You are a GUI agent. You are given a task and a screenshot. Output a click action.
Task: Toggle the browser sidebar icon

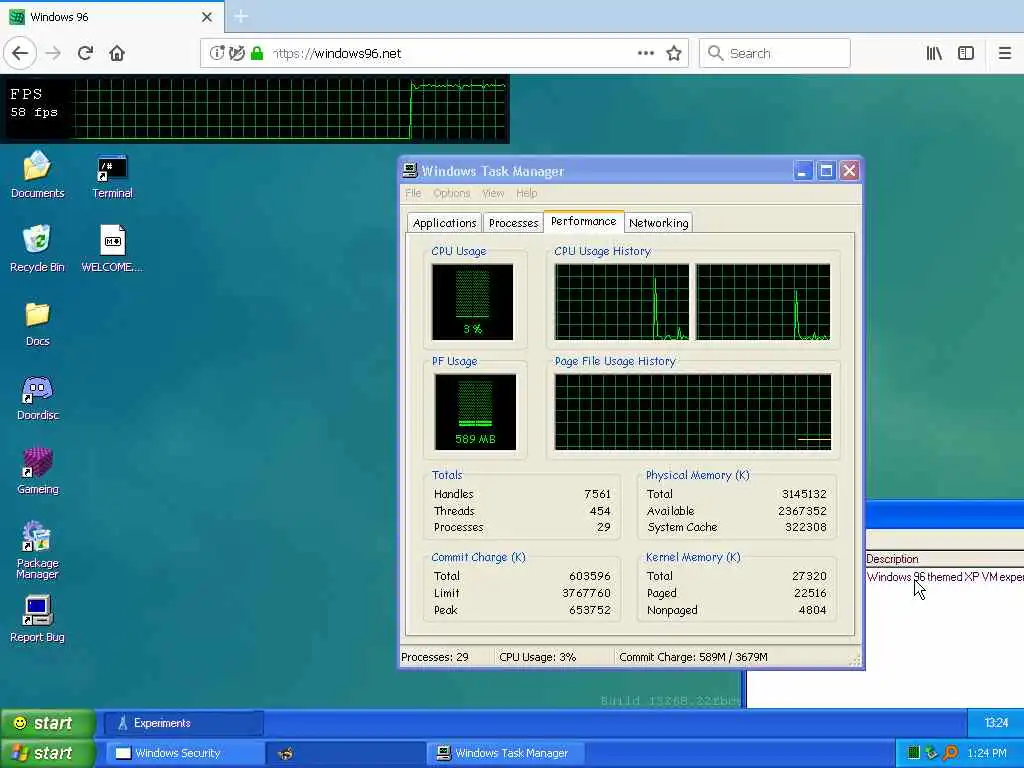pyautogui.click(x=966, y=53)
